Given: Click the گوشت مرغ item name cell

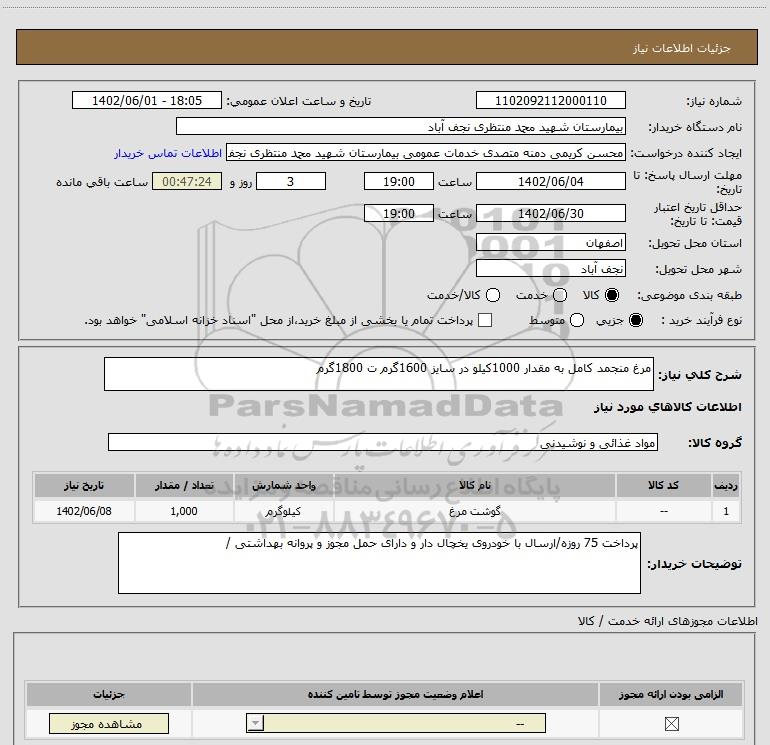Looking at the screenshot, I should (x=474, y=511).
